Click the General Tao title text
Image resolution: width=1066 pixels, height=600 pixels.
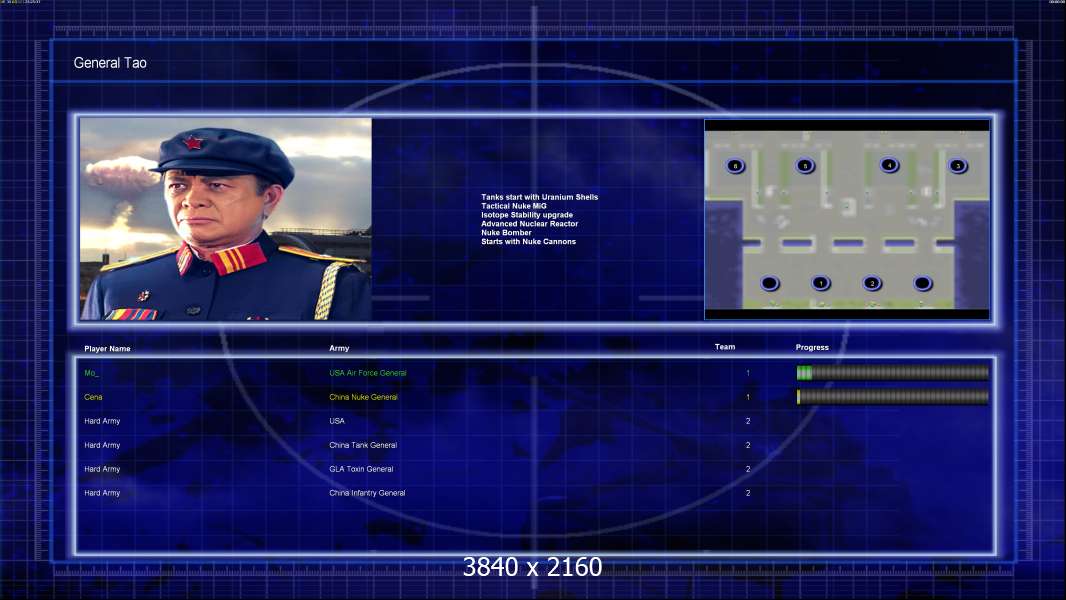[110, 63]
